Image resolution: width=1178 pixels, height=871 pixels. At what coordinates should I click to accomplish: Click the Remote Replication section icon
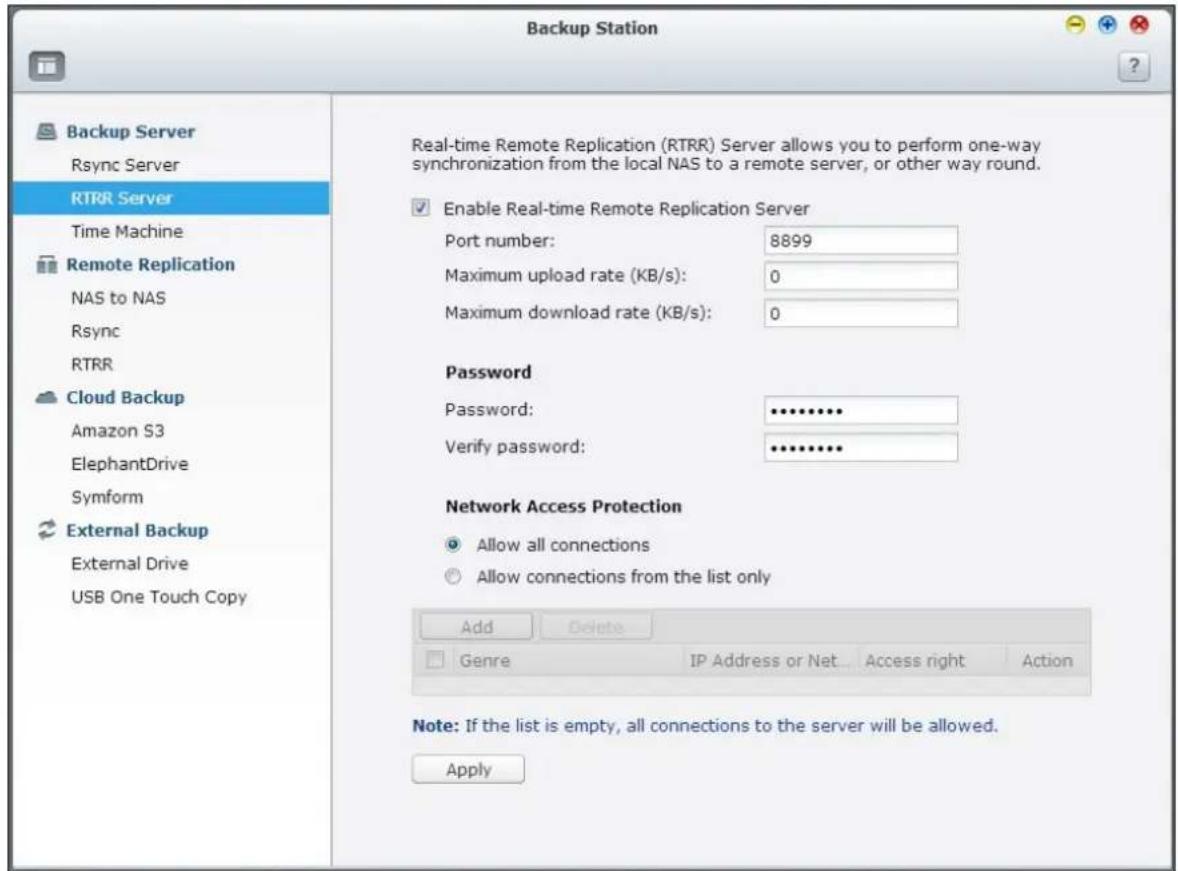click(x=47, y=265)
